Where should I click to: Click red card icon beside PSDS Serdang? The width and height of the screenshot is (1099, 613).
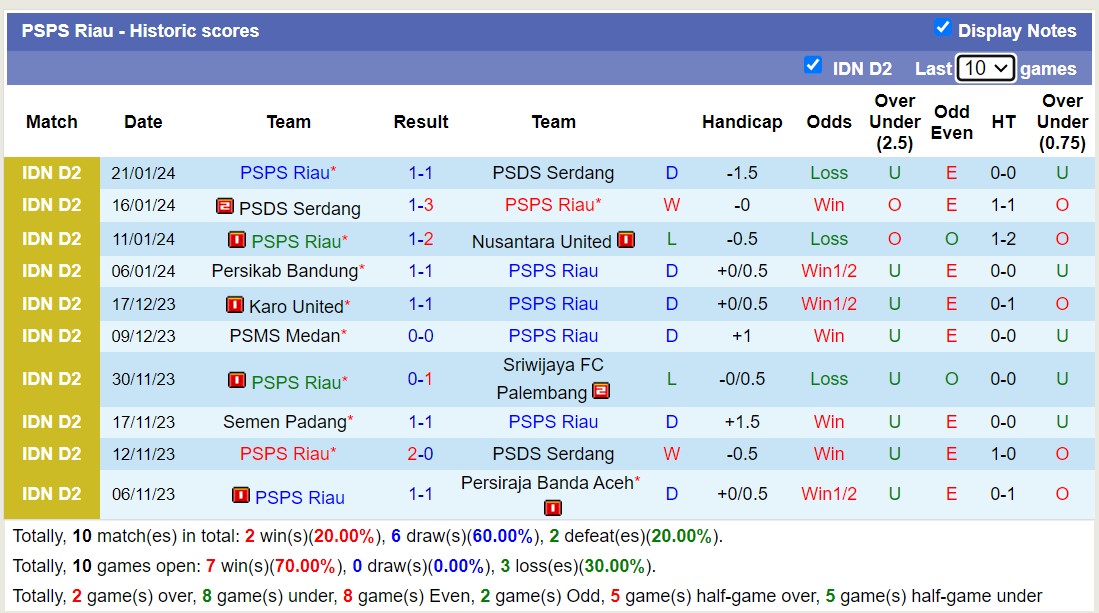pyautogui.click(x=225, y=207)
